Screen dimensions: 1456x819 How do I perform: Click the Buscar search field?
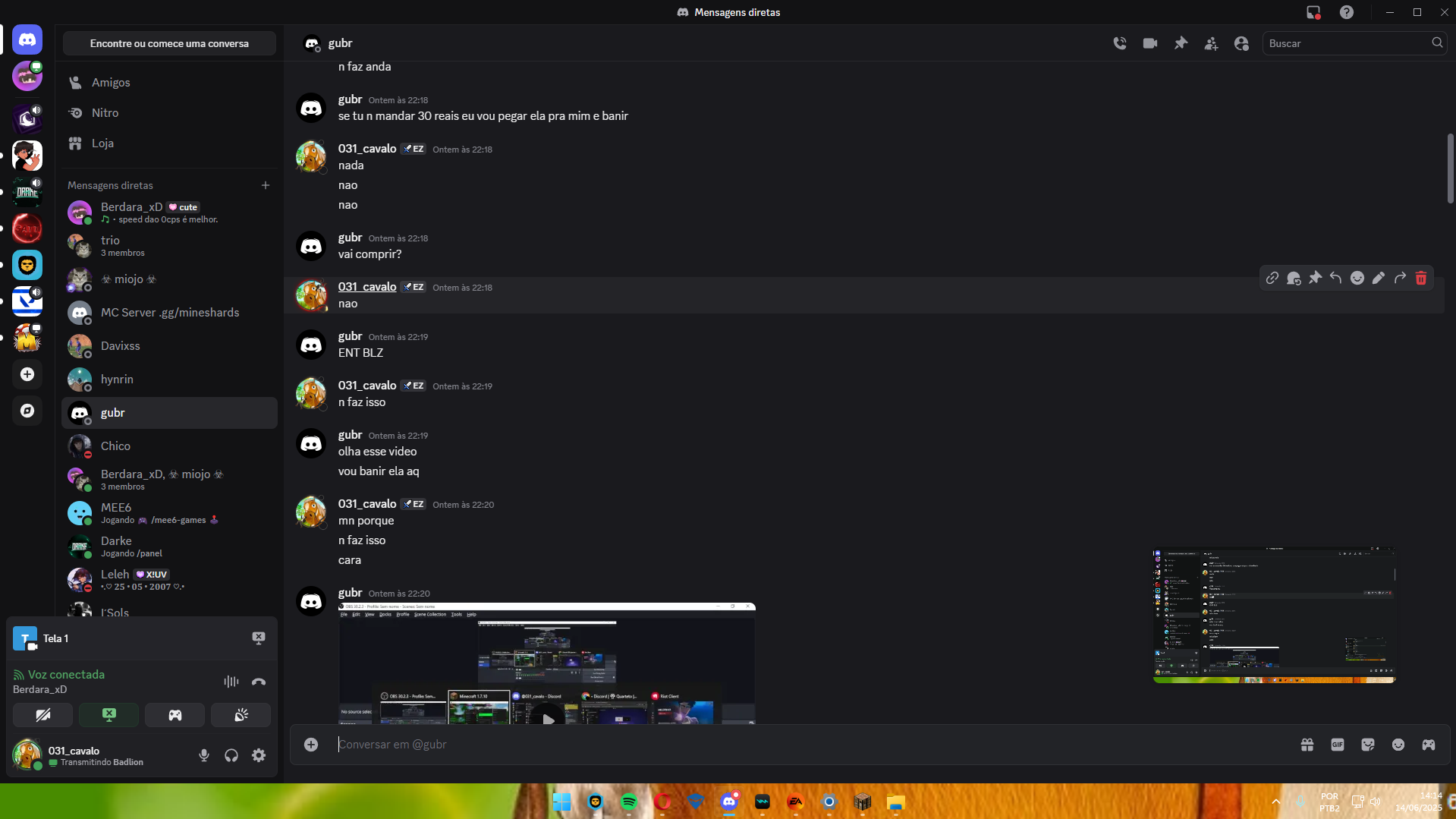[x=1354, y=43]
